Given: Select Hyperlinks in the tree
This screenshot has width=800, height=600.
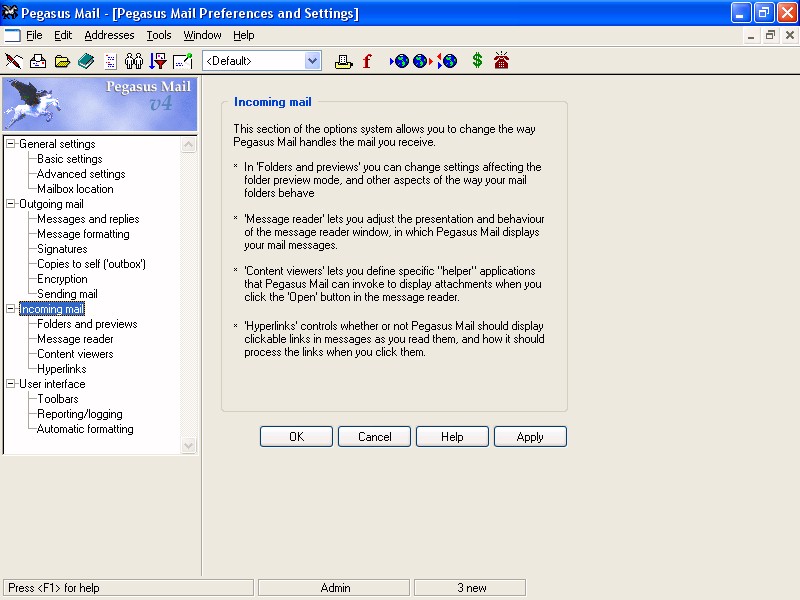Looking at the screenshot, I should click(x=62, y=369).
